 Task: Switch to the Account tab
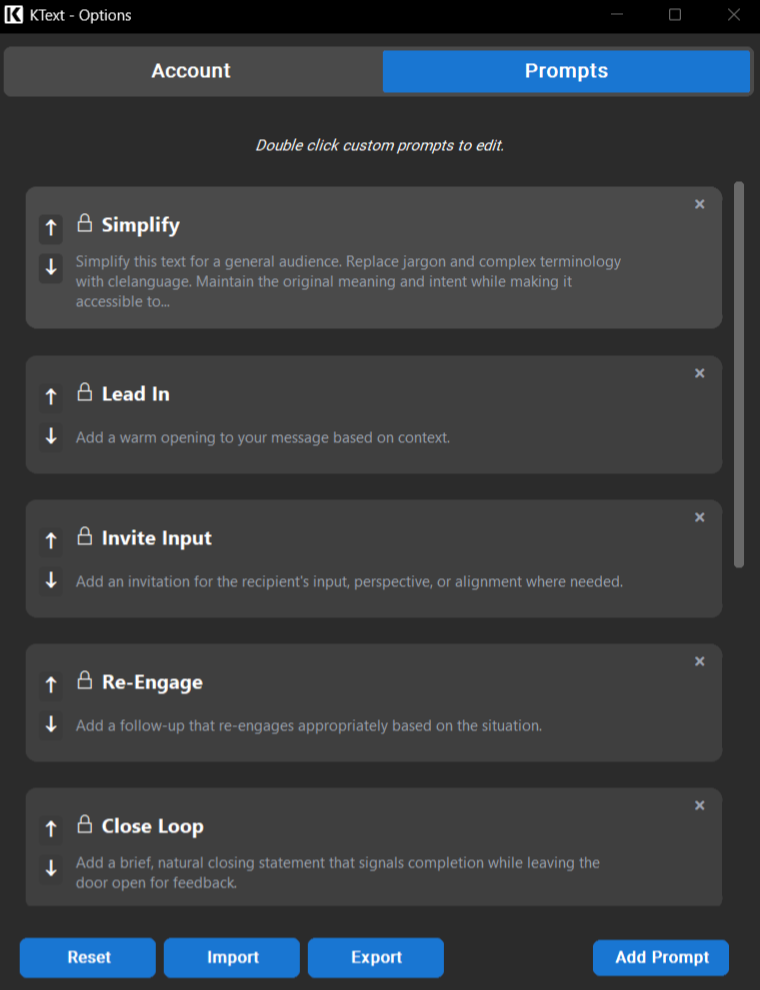[x=190, y=71]
